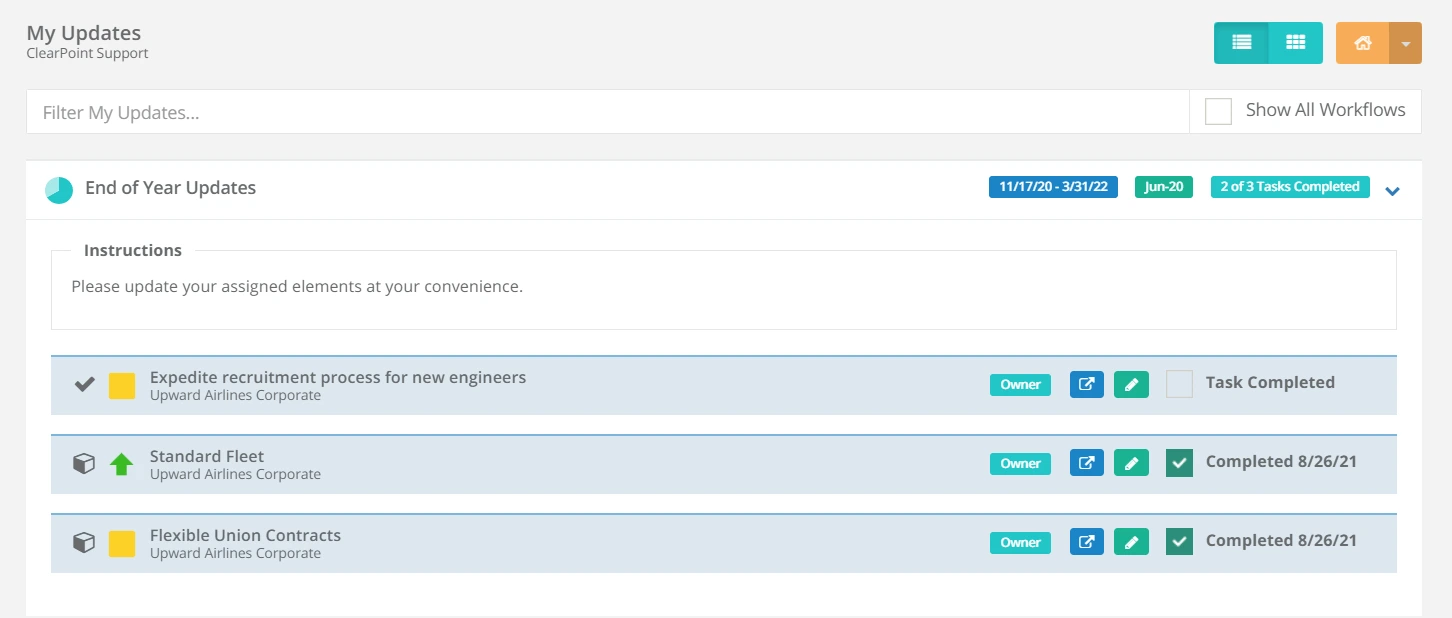Switch to grid view in the header

click(1296, 43)
